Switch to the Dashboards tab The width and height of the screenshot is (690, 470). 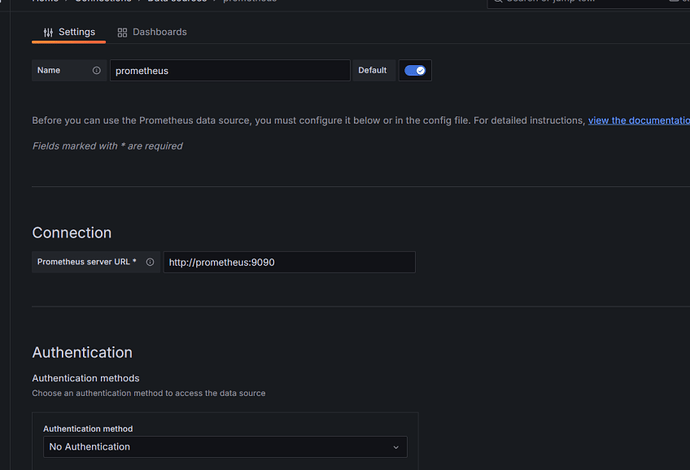152,32
